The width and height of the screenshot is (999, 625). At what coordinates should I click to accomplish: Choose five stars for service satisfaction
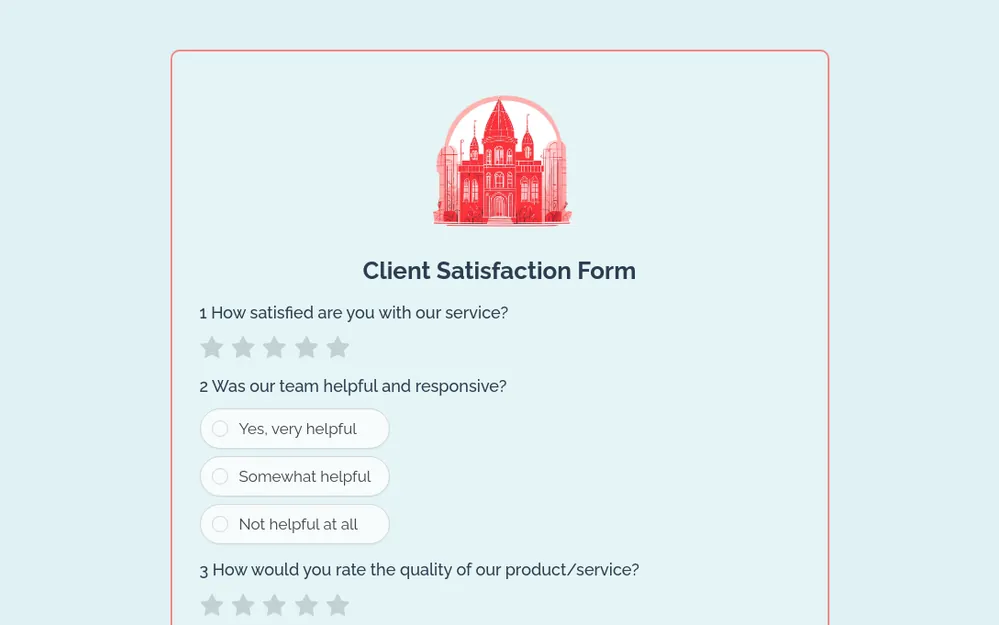pos(338,347)
